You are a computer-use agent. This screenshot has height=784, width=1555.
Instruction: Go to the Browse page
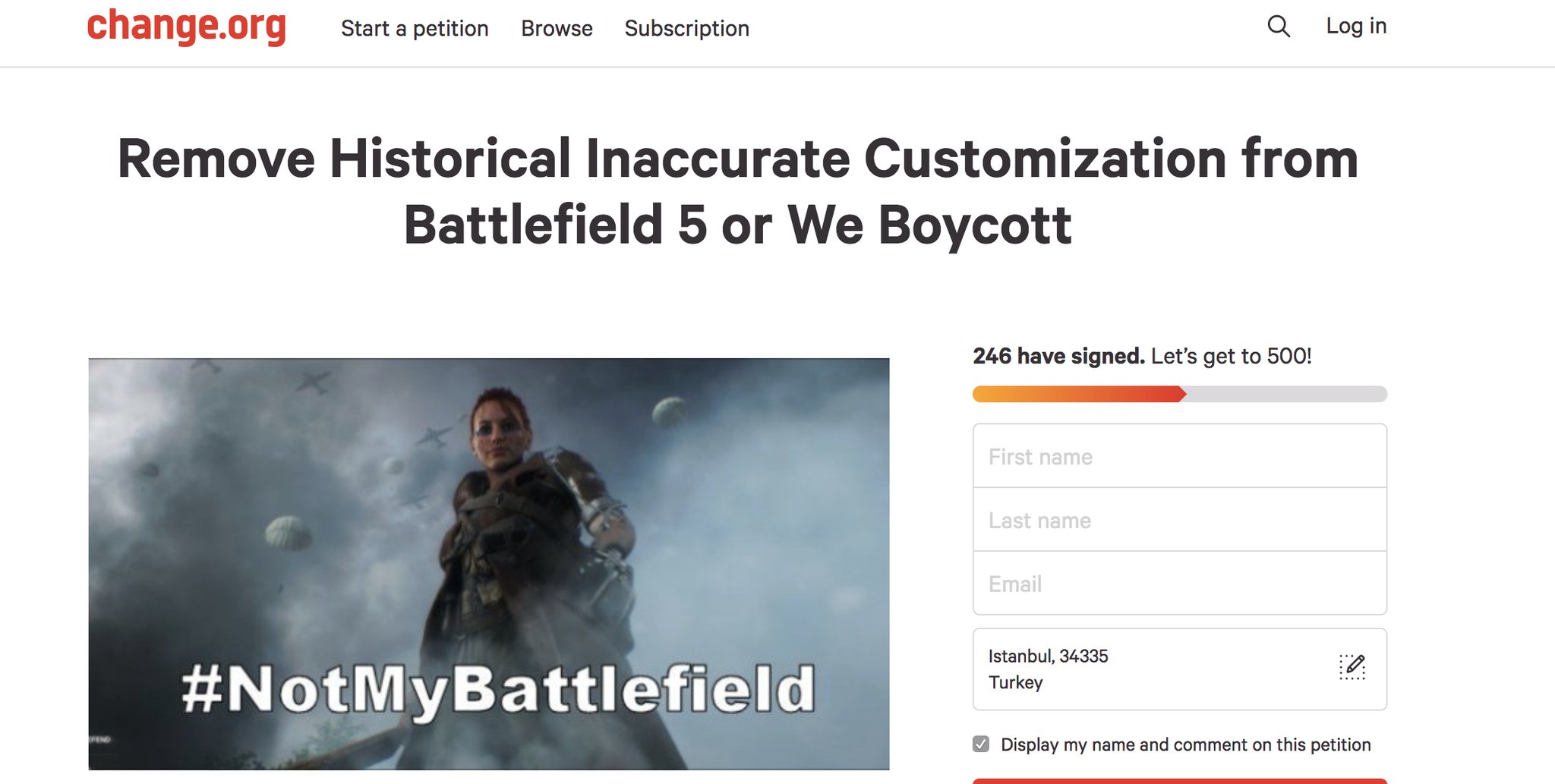pyautogui.click(x=557, y=29)
